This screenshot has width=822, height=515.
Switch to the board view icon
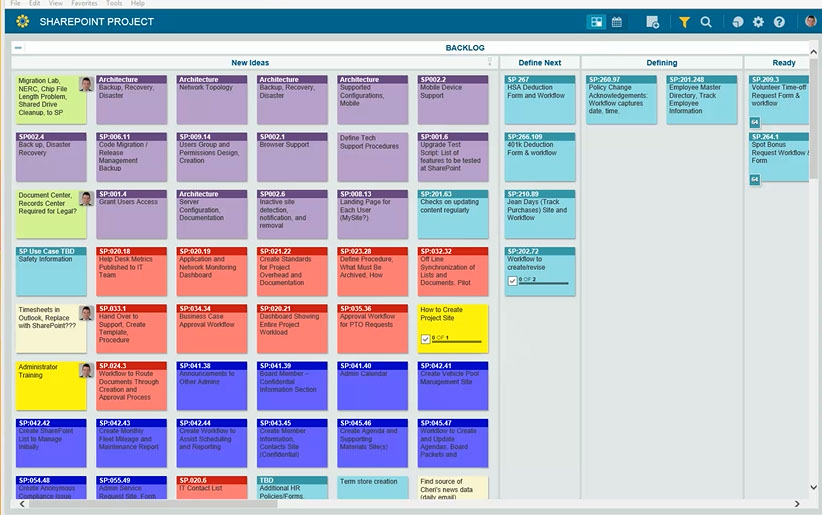[x=597, y=21]
